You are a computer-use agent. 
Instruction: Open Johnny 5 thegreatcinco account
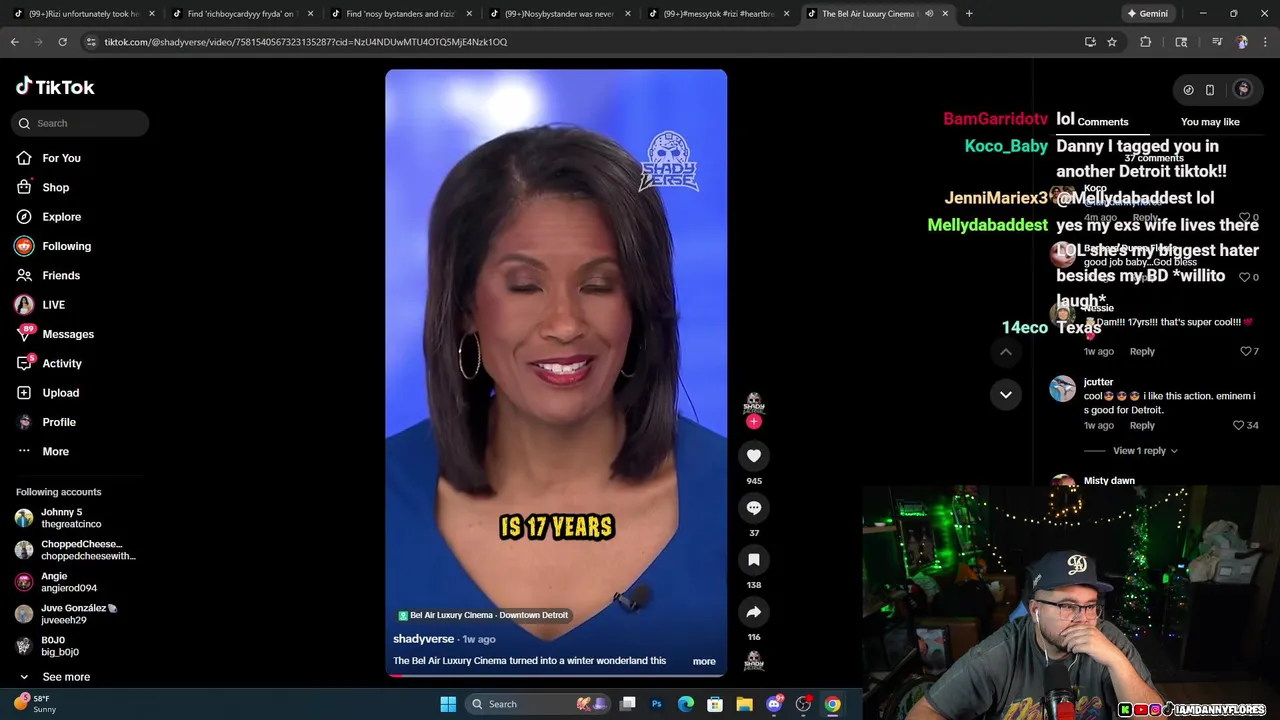pyautogui.click(x=70, y=518)
